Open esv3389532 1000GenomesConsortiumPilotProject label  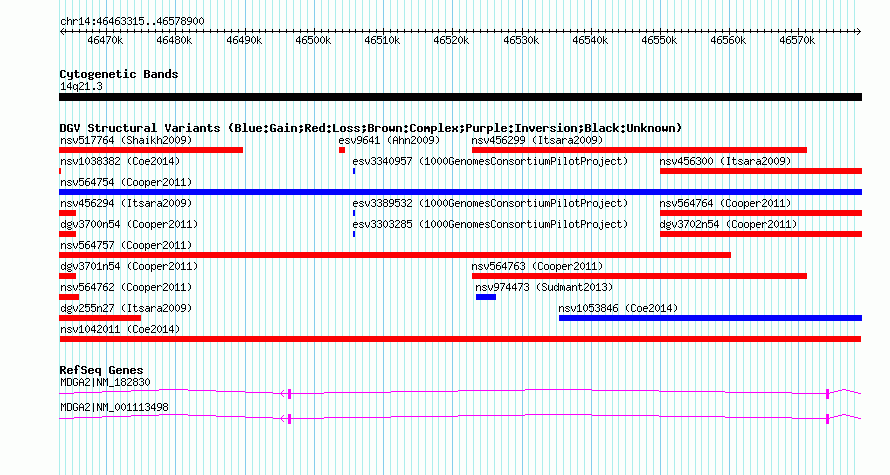coord(490,203)
